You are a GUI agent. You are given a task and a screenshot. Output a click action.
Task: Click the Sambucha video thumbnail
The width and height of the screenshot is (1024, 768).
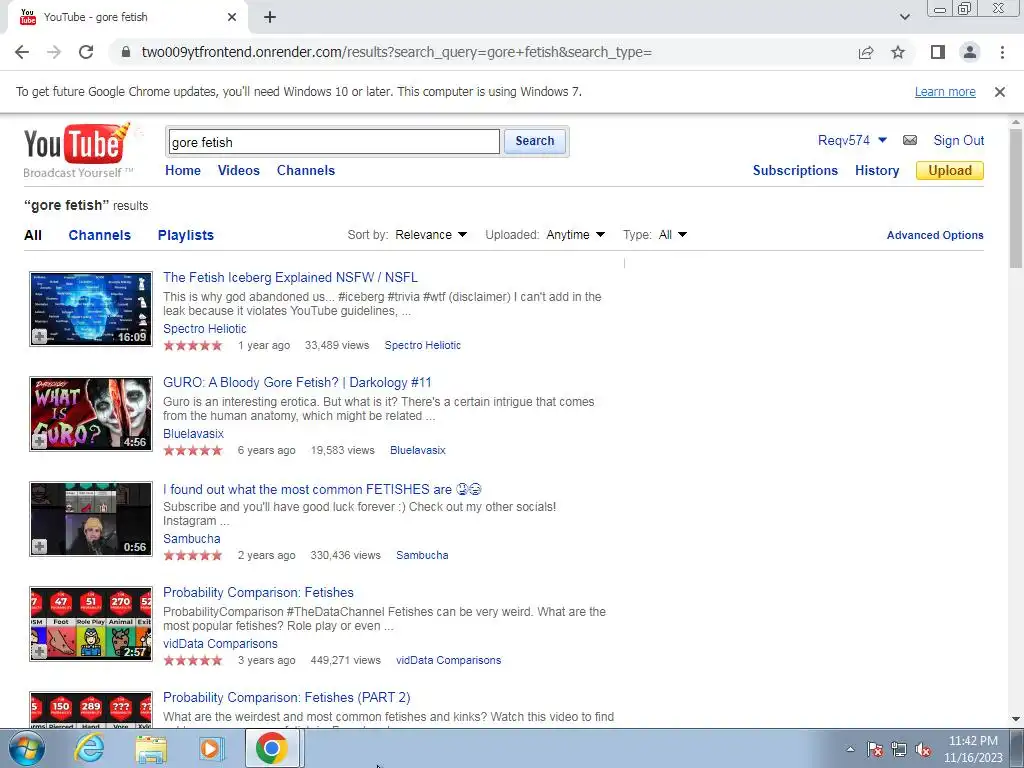(91, 519)
